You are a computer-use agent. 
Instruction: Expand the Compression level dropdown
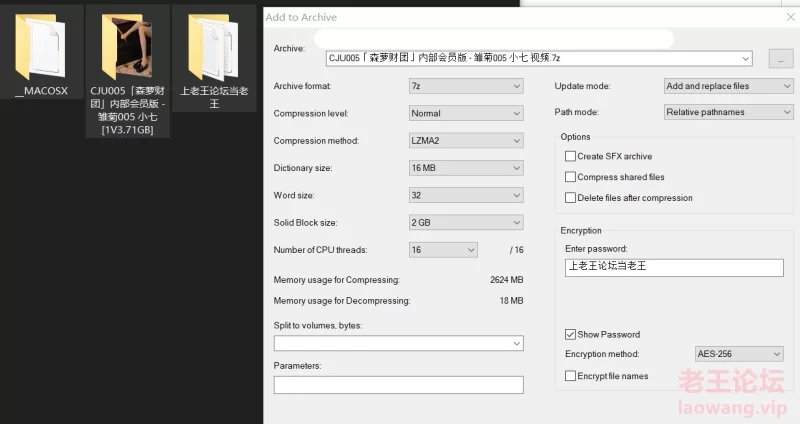click(x=466, y=113)
